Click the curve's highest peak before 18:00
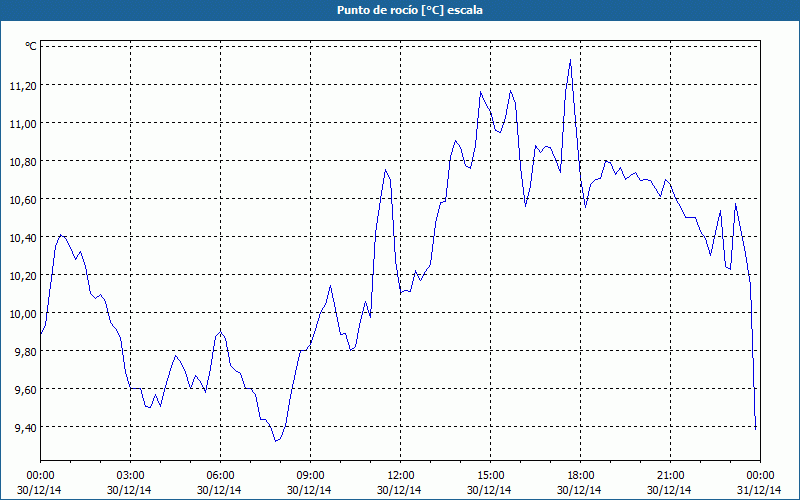This screenshot has width=800, height=500. point(570,60)
